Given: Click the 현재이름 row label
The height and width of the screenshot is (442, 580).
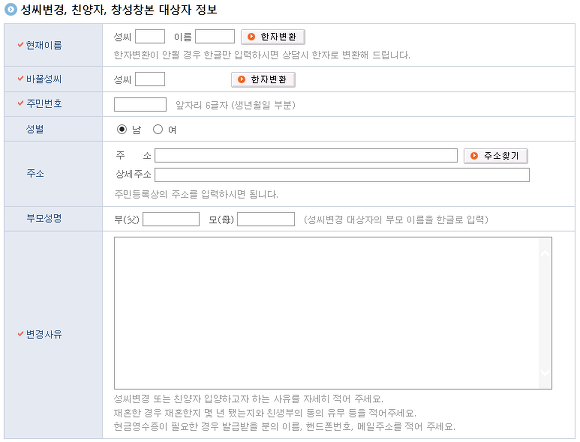Looking at the screenshot, I should pyautogui.click(x=44, y=45).
